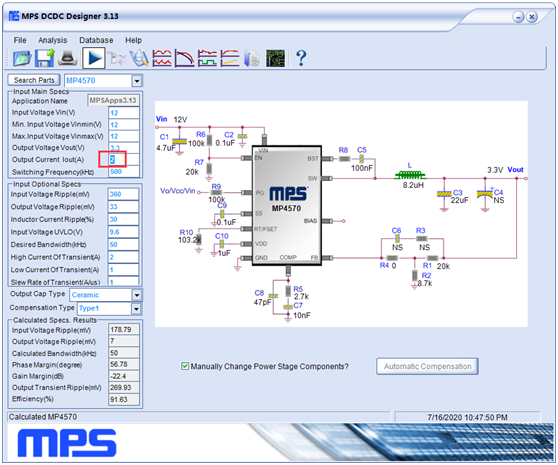Click the blue question mark help icon

(301, 58)
